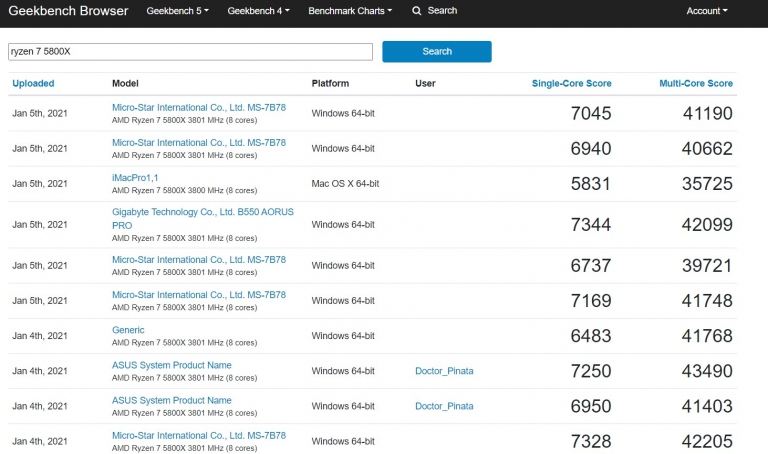The width and height of the screenshot is (768, 454).
Task: Click the single-core score 6950
Action: click(591, 406)
